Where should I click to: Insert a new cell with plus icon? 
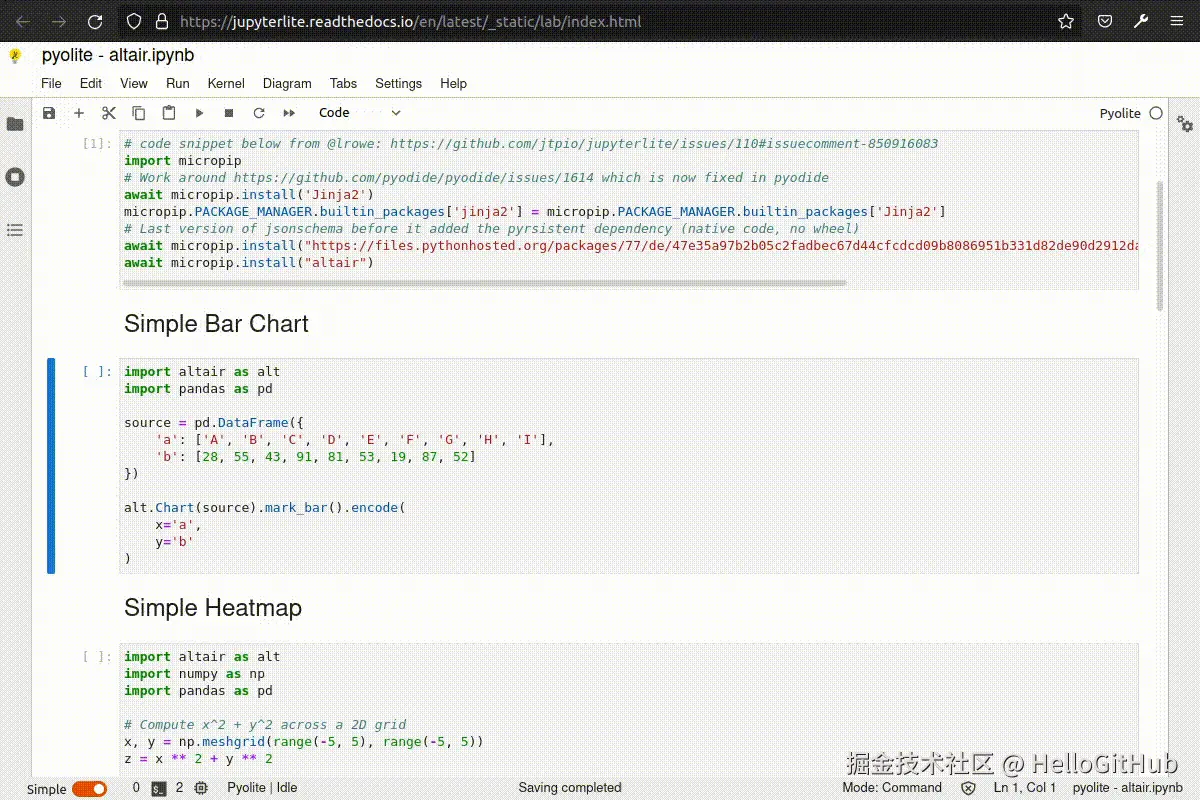79,113
